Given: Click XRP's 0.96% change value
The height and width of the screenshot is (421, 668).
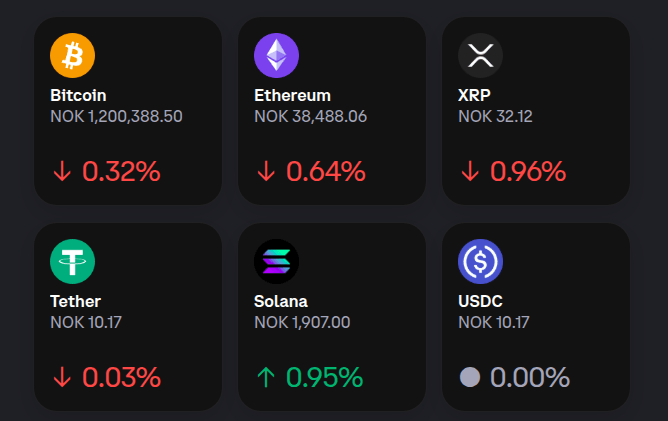Looking at the screenshot, I should 528,171.
